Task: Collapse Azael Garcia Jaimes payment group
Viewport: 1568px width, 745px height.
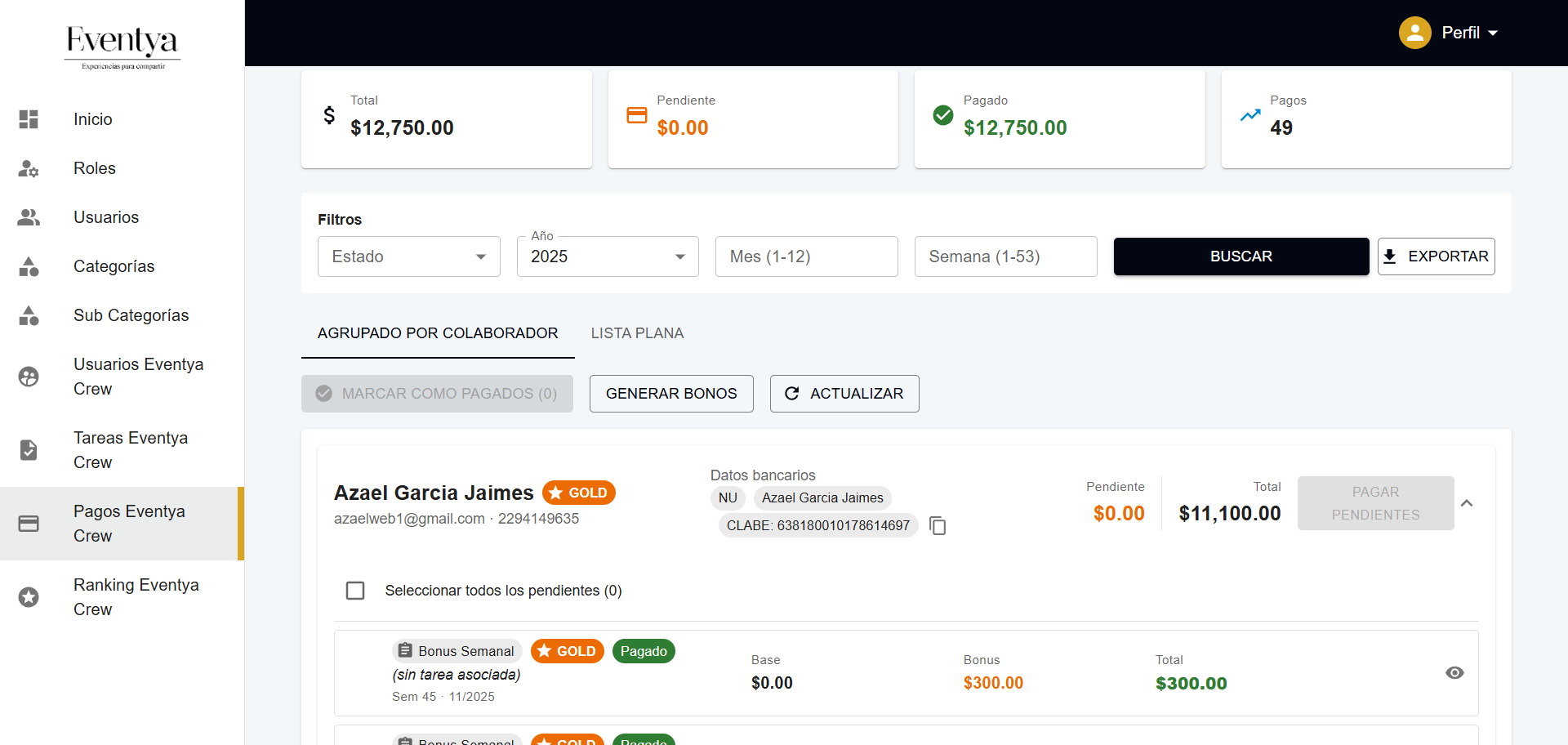Action: coord(1467,503)
